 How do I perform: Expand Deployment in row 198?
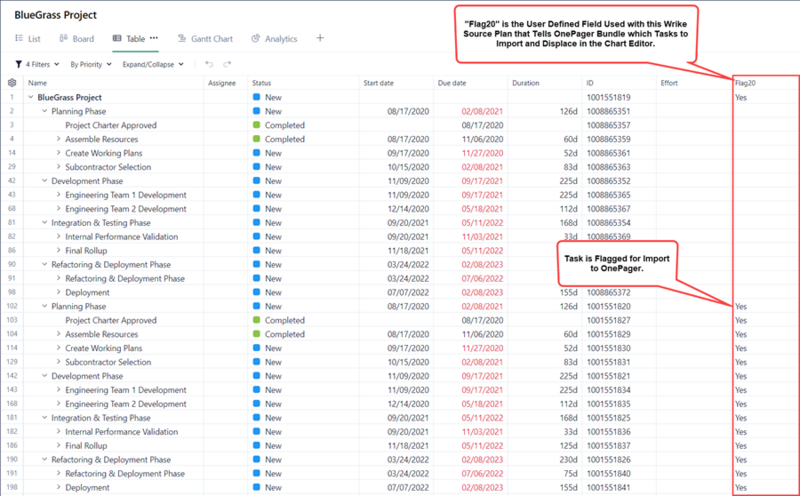pyautogui.click(x=58, y=487)
